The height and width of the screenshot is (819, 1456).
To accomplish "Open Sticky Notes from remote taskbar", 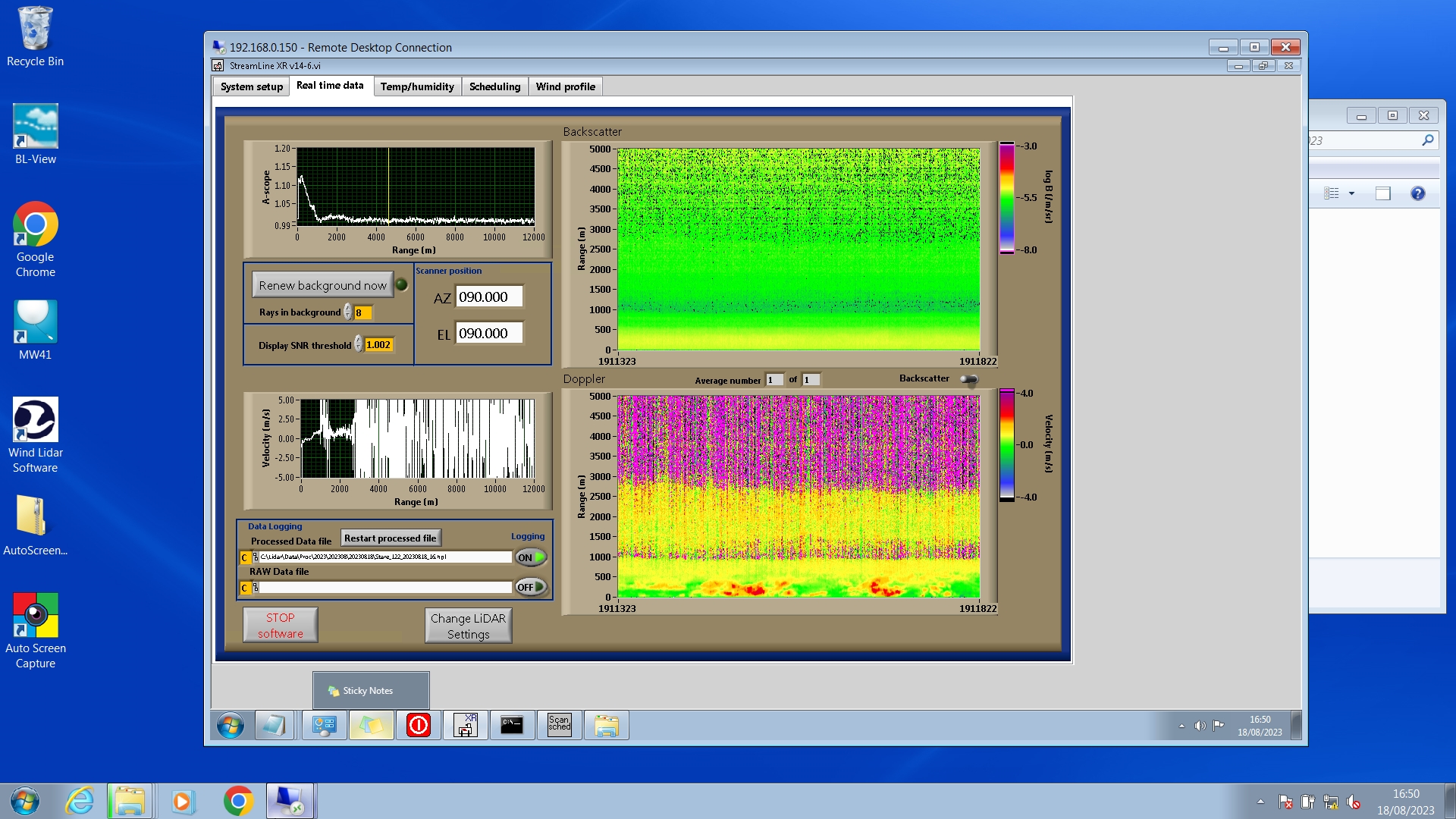I will [x=371, y=726].
